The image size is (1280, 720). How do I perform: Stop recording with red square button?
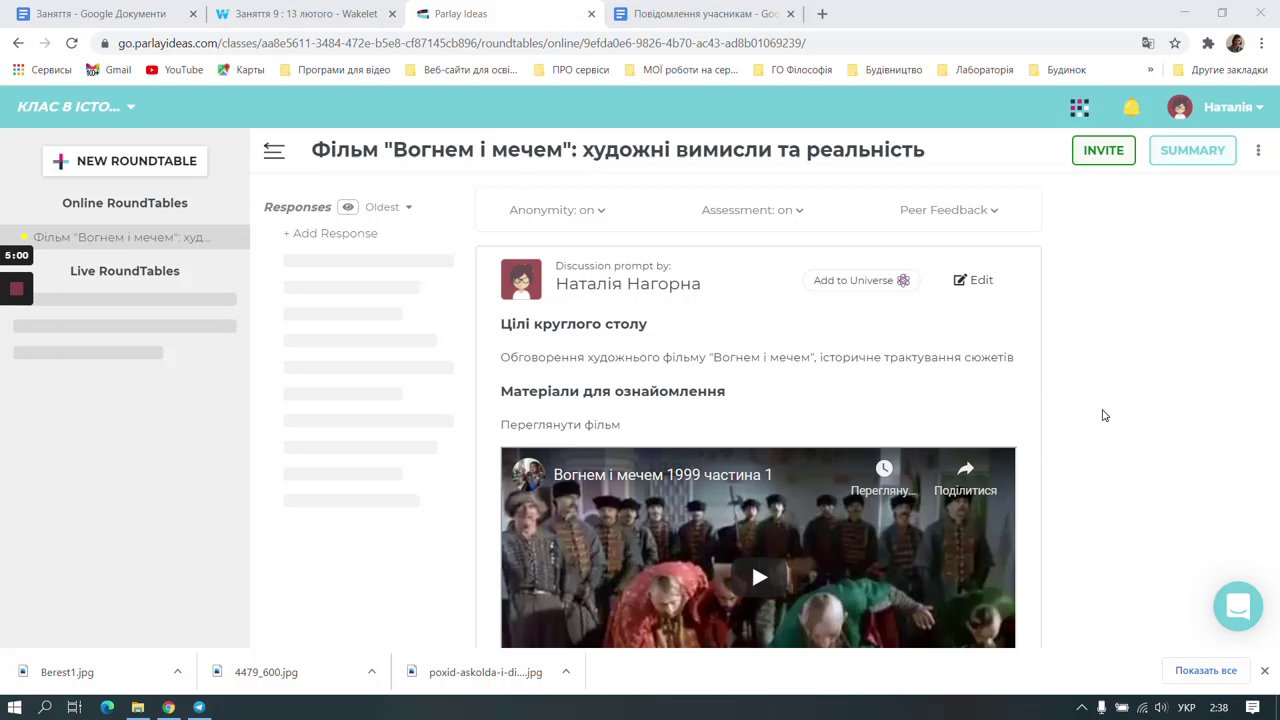point(16,289)
